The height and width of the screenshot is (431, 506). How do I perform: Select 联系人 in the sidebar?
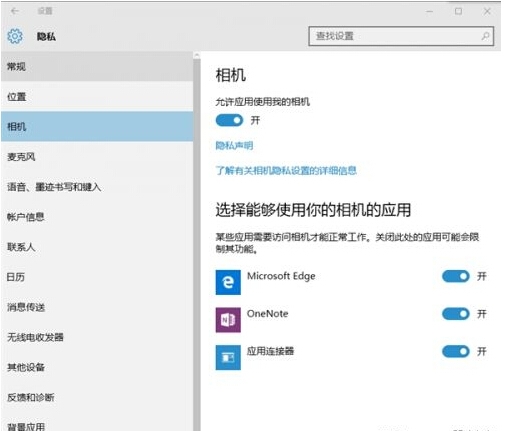point(97,247)
